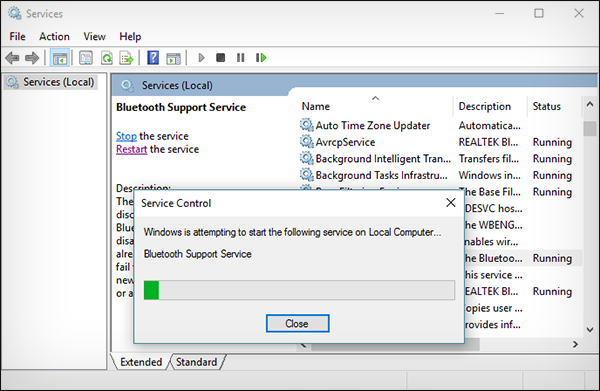Open the File menu

tap(18, 36)
